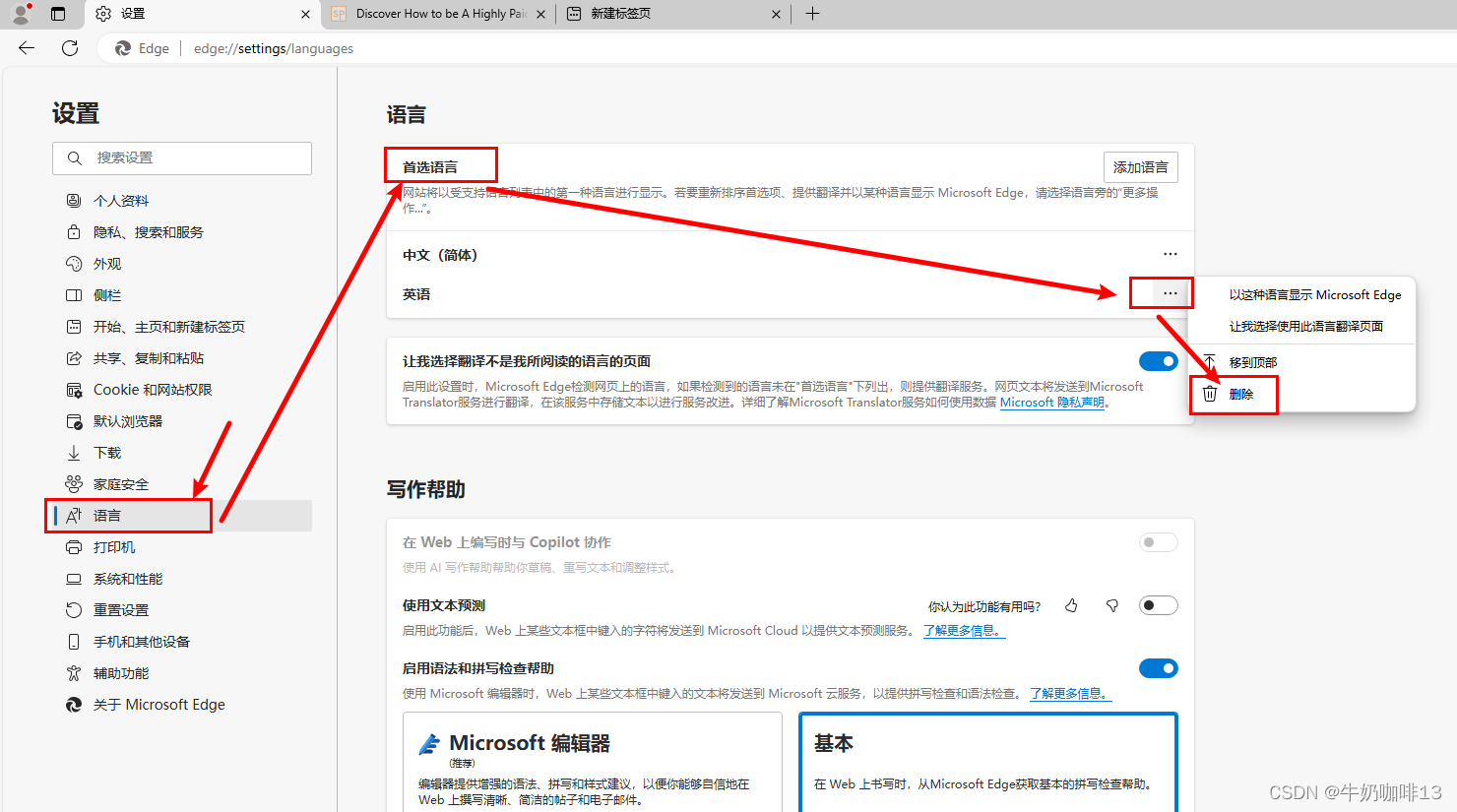
Task: Open 手机和其他设备 phone icon
Action: click(x=74, y=642)
